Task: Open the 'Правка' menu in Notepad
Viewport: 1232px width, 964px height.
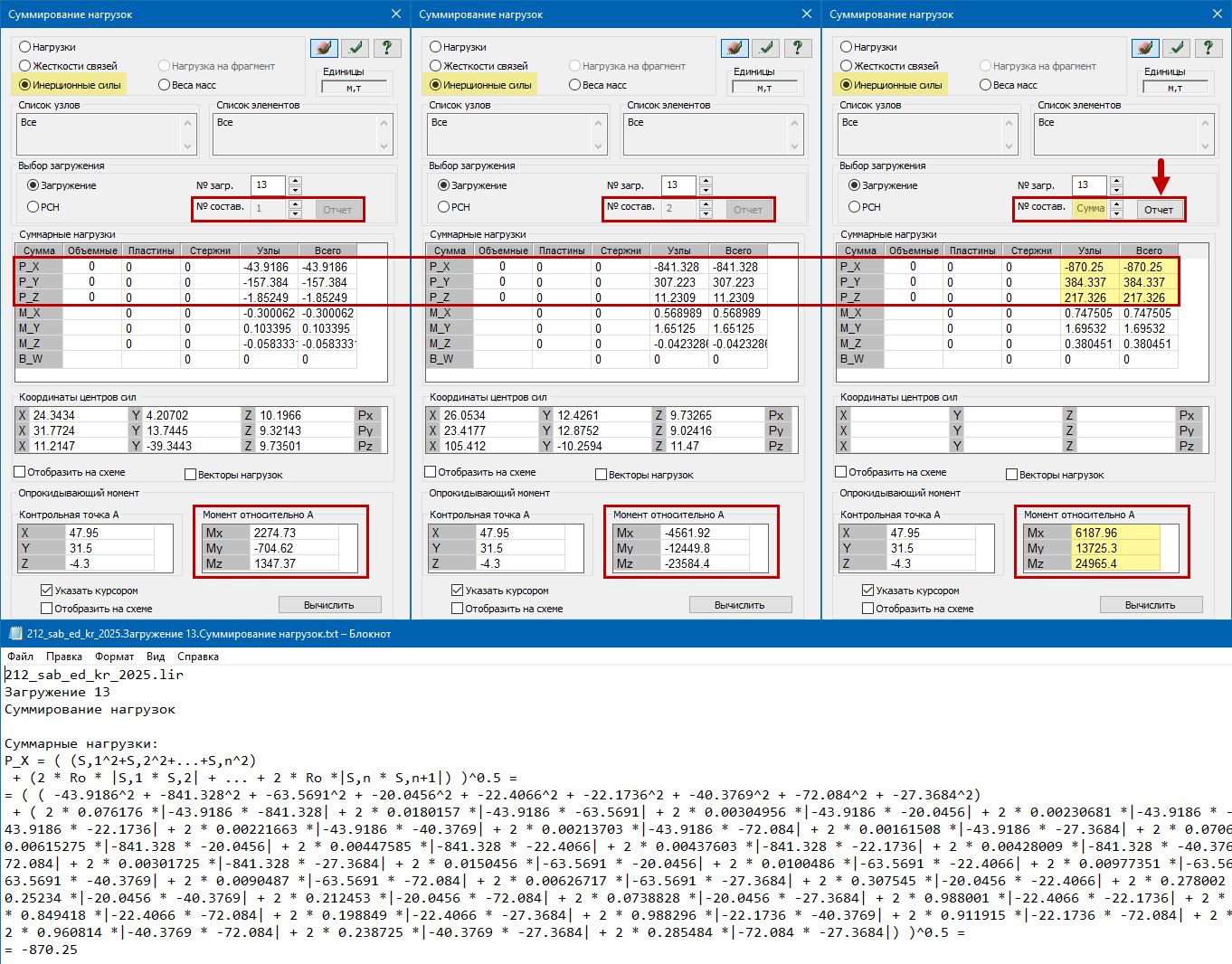Action: pos(64,657)
